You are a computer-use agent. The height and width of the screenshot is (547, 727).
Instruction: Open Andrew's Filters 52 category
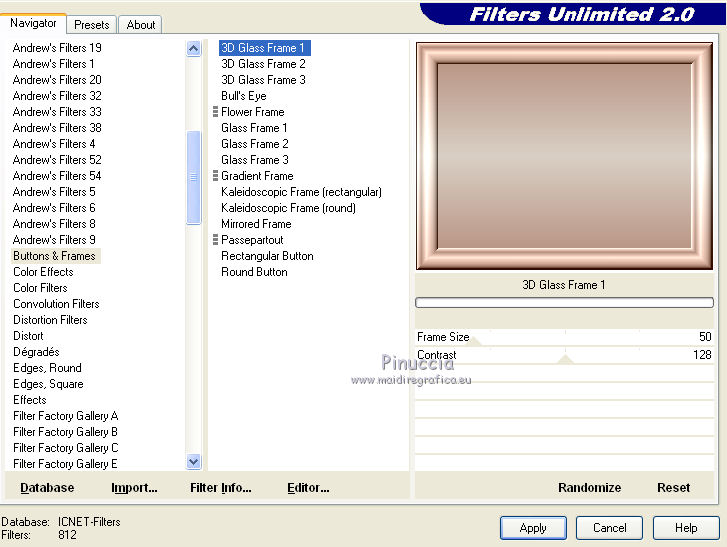point(57,160)
